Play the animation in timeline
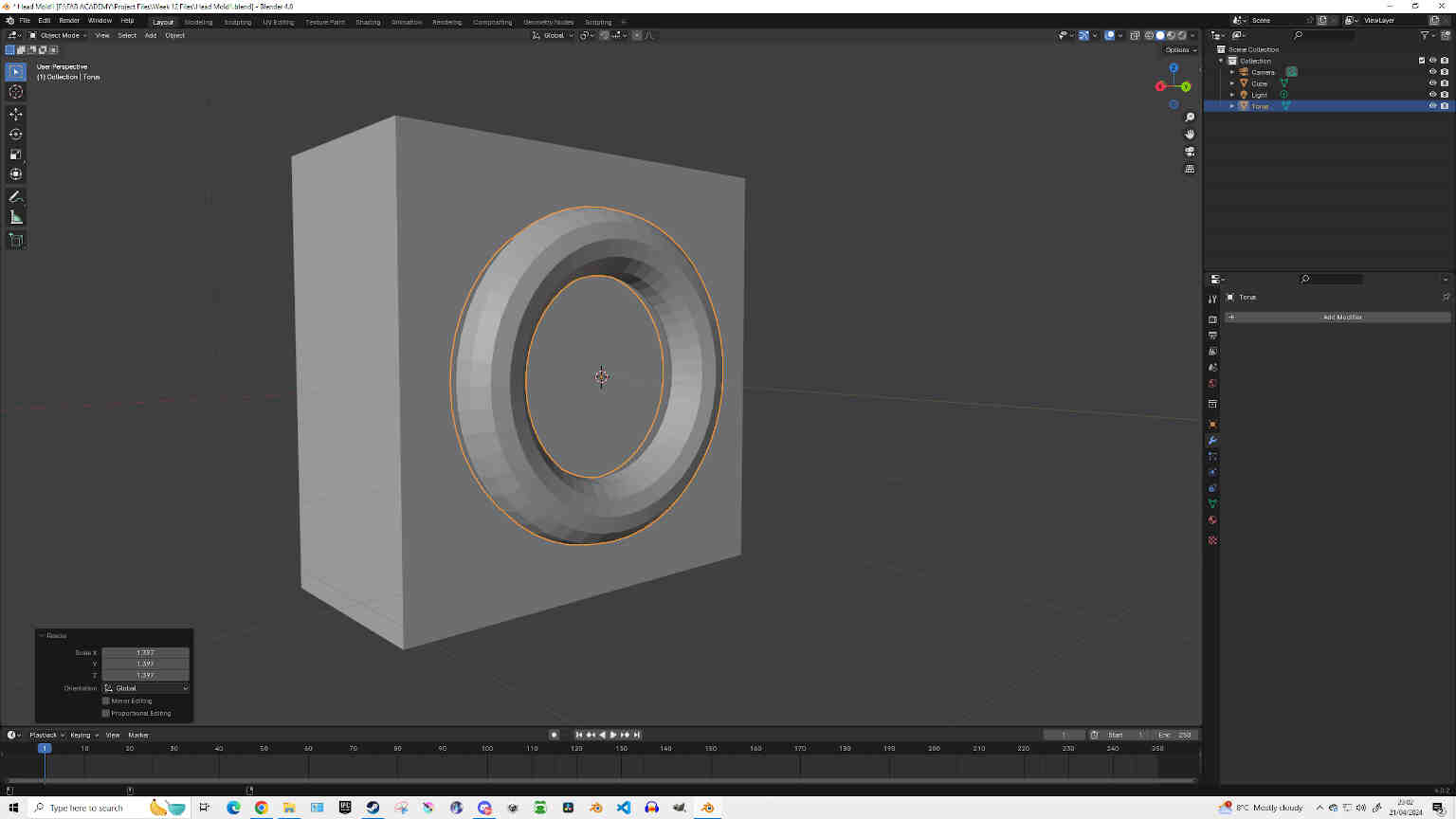 pyautogui.click(x=613, y=735)
